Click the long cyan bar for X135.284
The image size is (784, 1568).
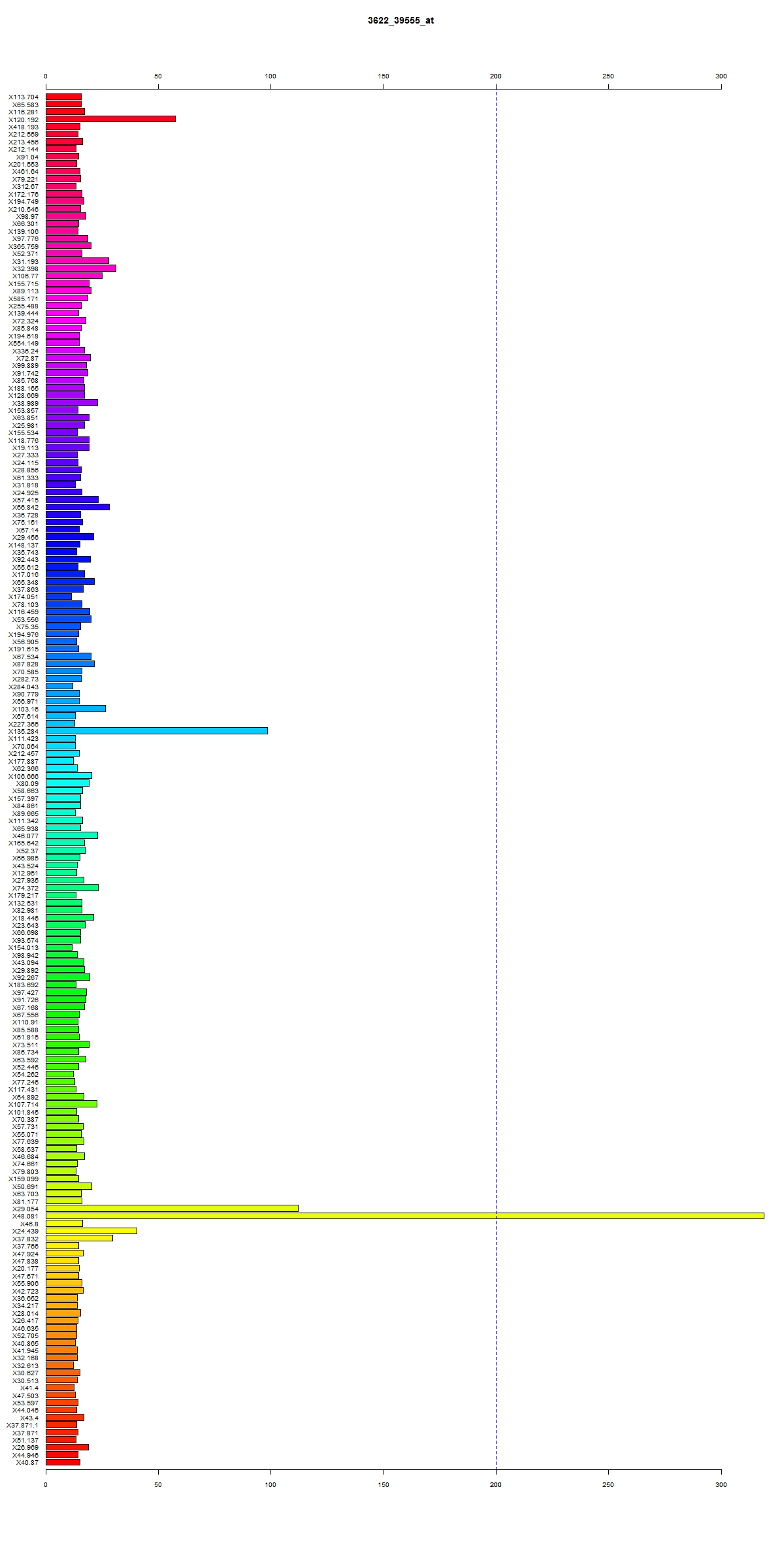click(x=157, y=730)
